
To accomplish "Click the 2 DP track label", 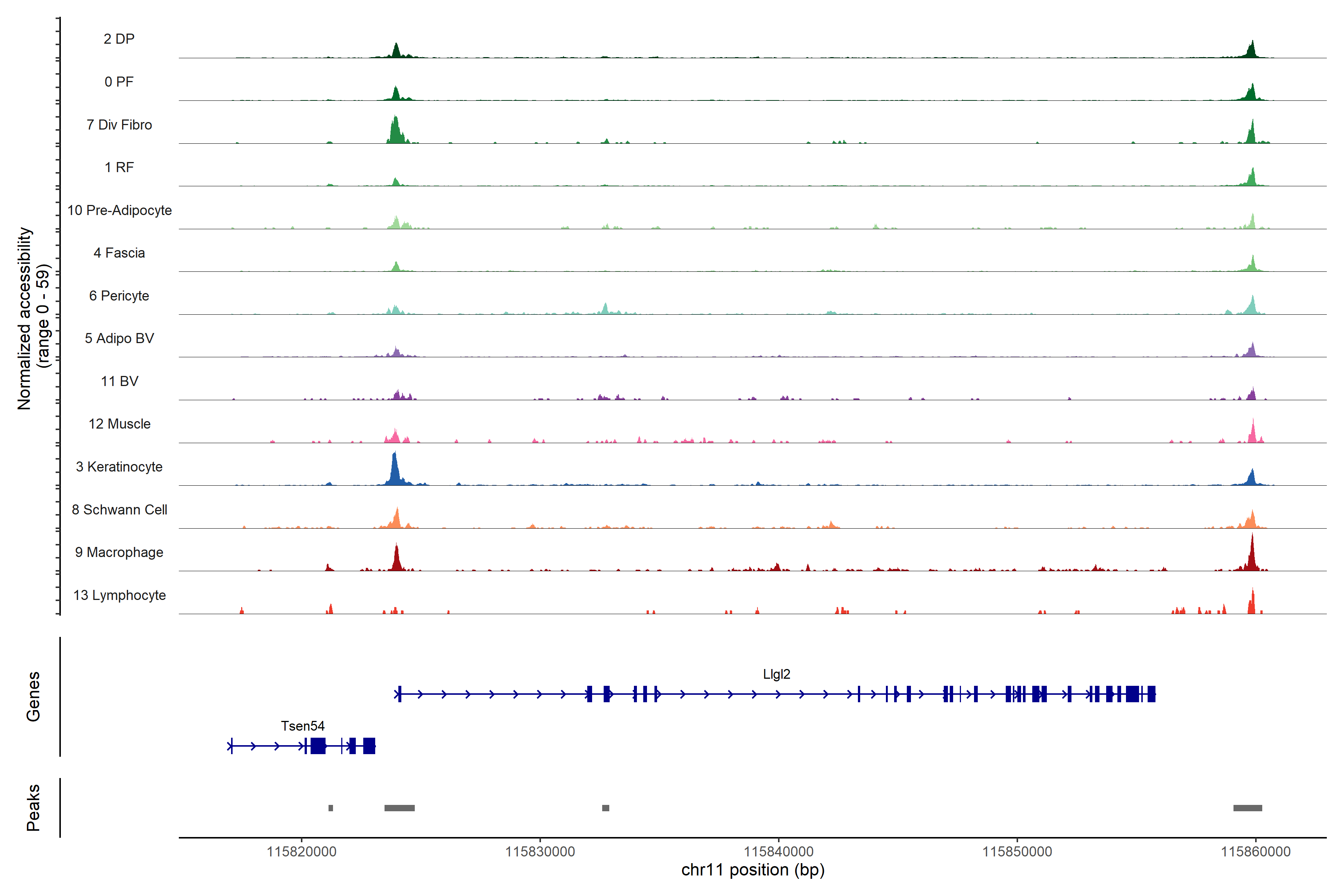I will coord(119,39).
